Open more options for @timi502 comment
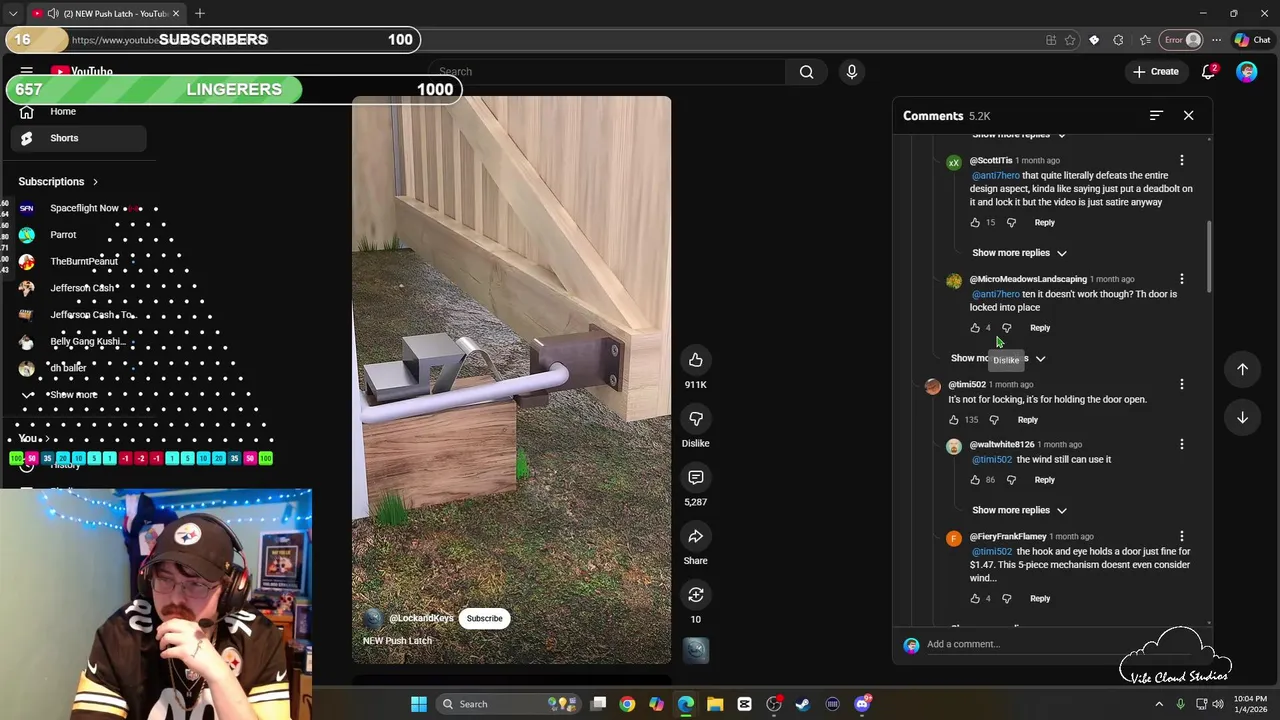1280x720 pixels. (1181, 384)
